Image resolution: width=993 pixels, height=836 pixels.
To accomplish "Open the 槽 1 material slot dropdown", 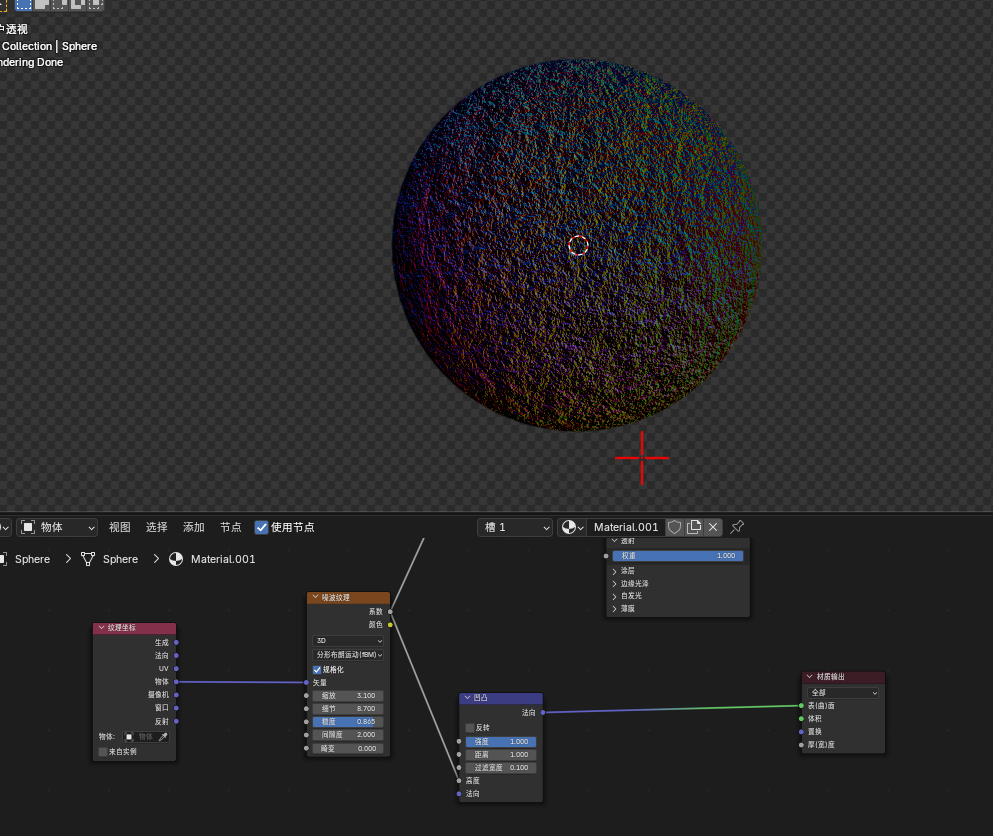I will (515, 527).
